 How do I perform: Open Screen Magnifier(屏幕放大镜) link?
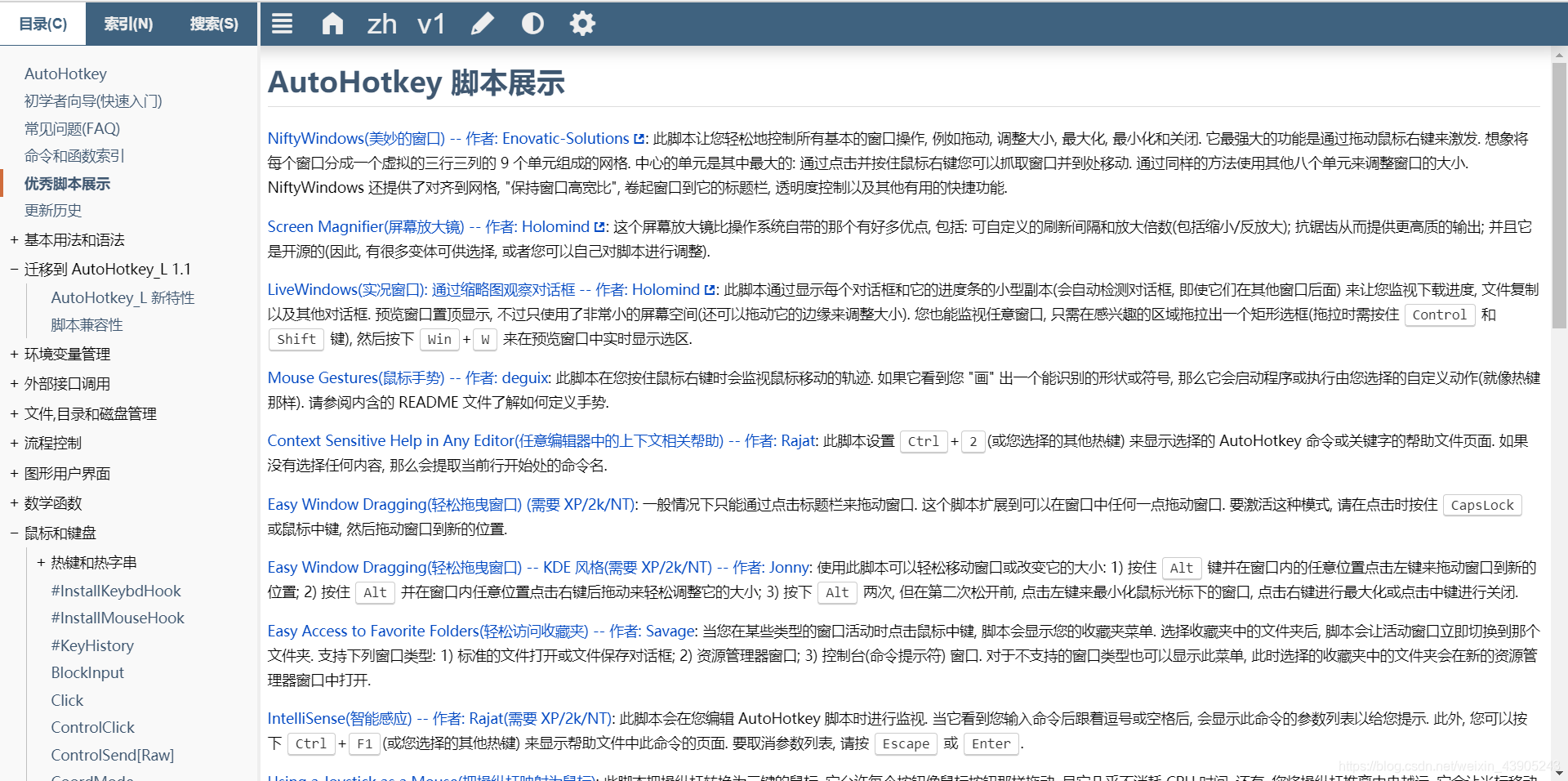pos(429,227)
